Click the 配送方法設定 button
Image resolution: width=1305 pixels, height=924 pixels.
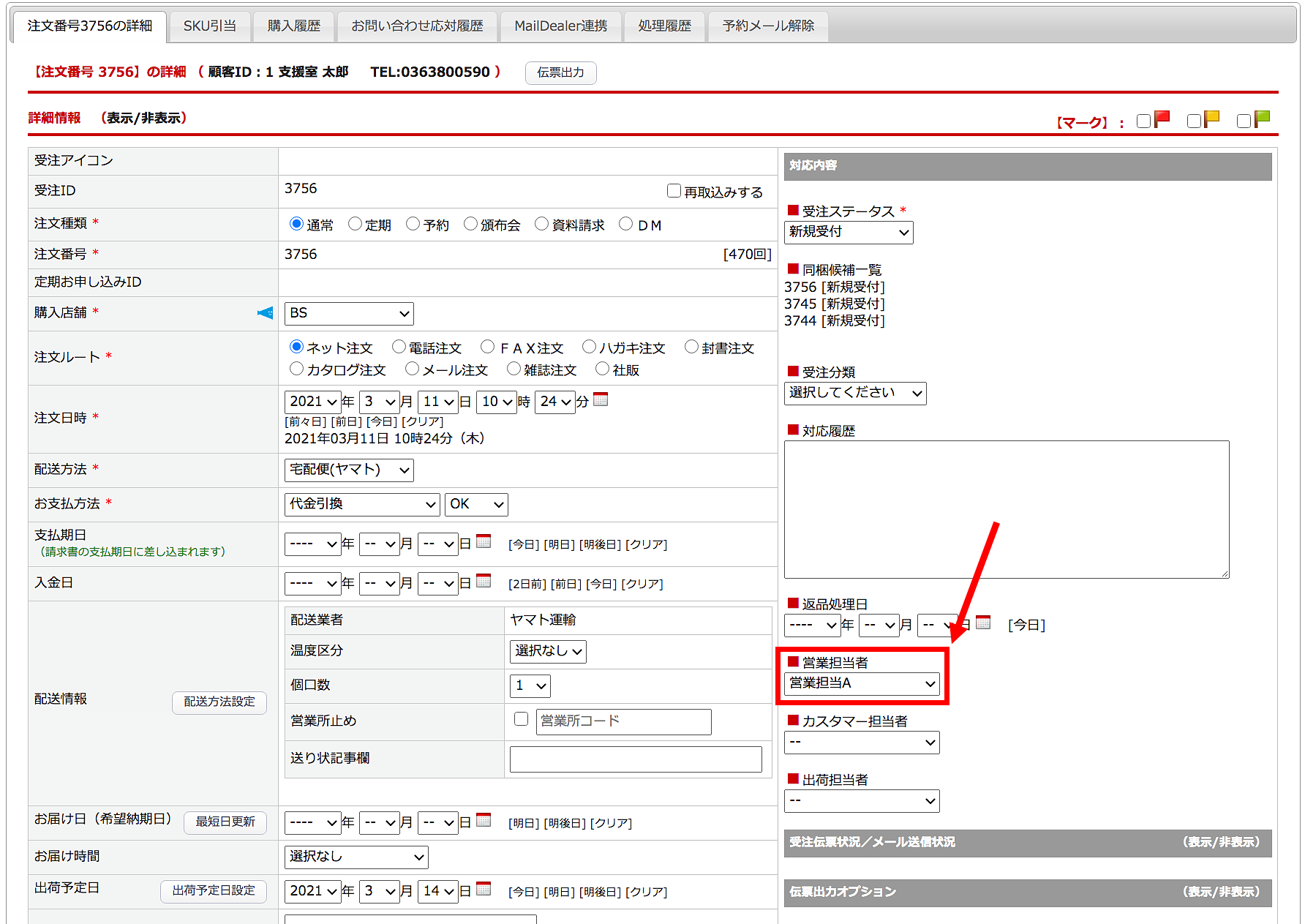pyautogui.click(x=219, y=702)
